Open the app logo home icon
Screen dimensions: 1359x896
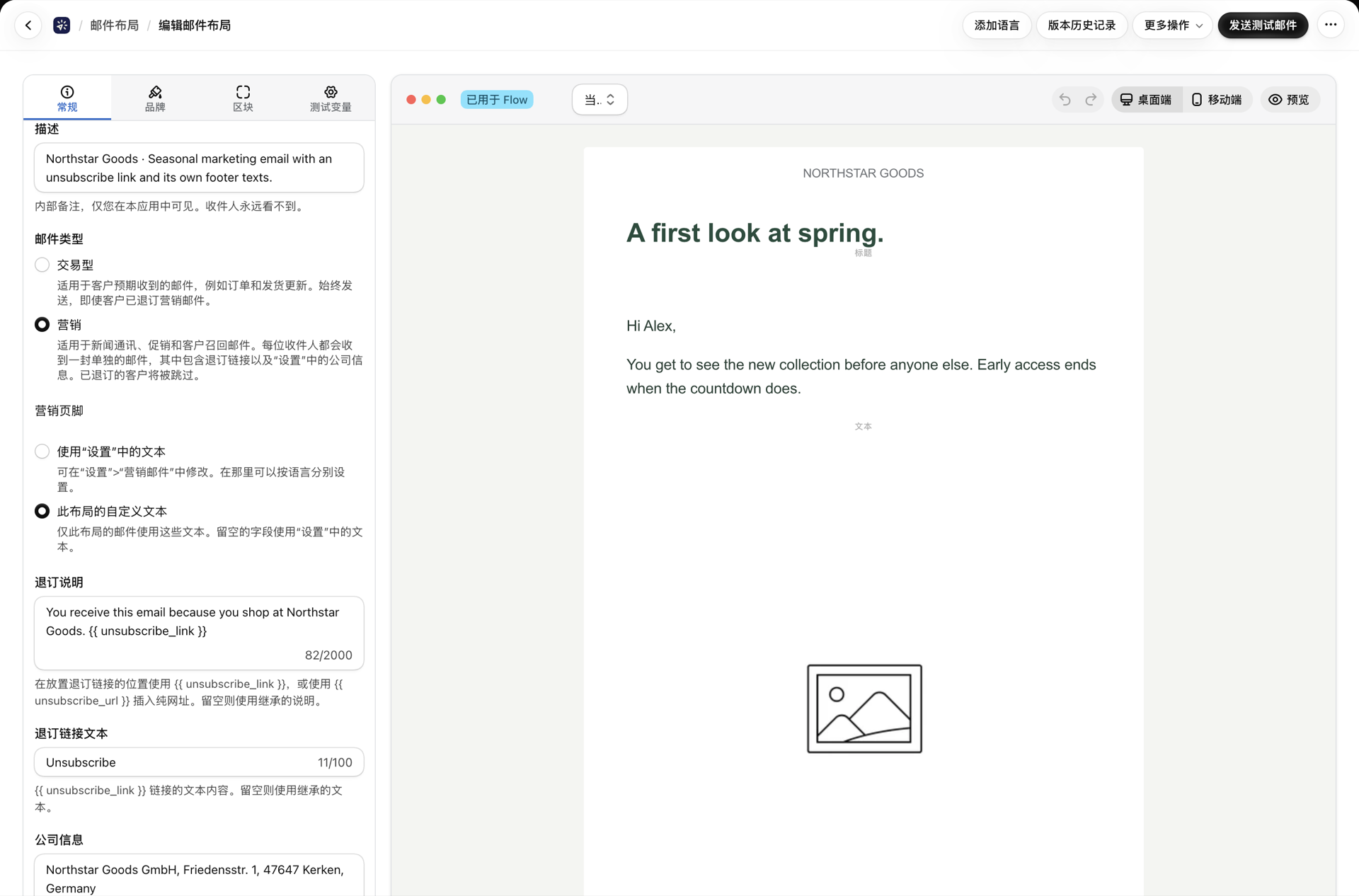tap(62, 25)
